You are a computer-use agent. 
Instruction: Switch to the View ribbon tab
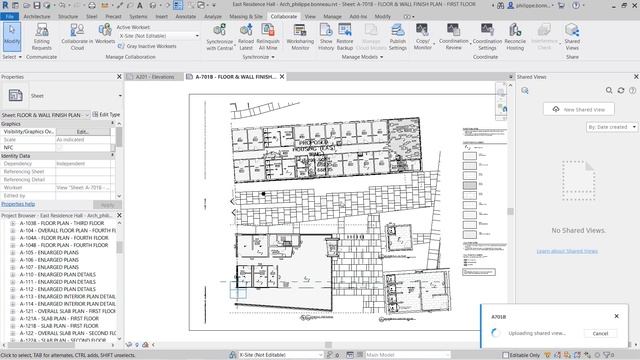pos(310,17)
